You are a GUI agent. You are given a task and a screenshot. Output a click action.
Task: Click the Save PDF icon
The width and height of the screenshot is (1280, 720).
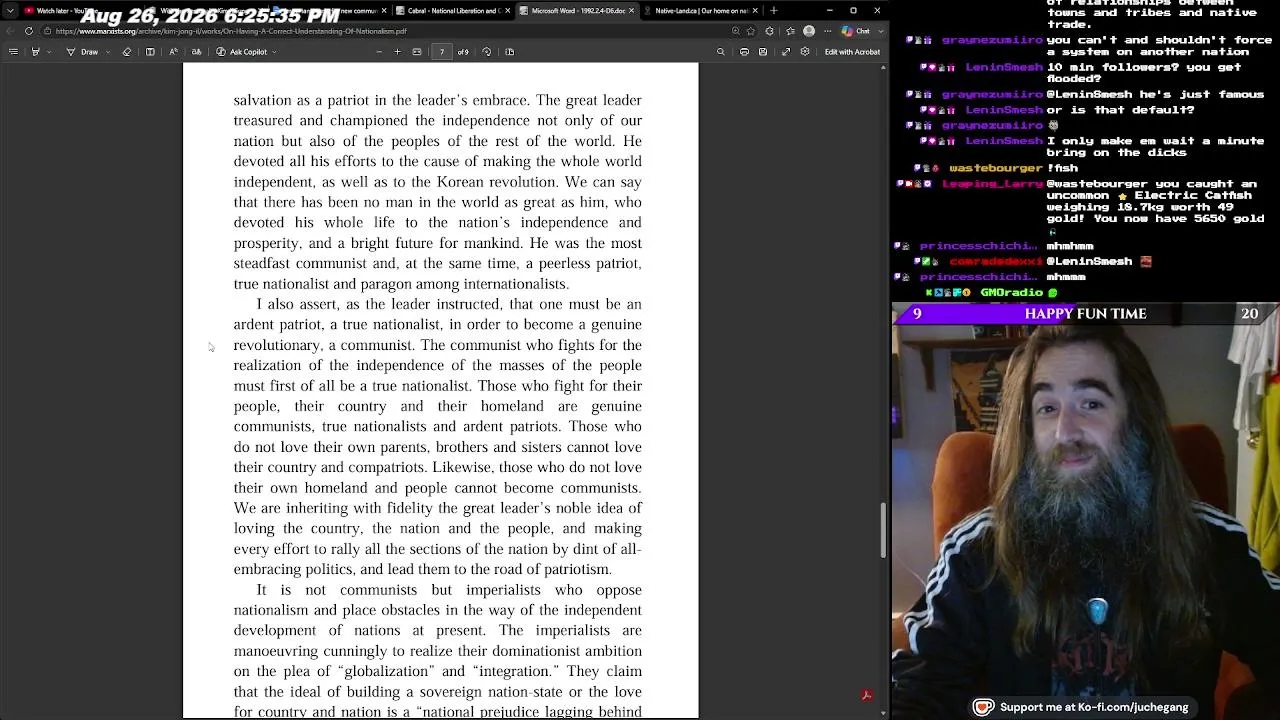pos(763,52)
